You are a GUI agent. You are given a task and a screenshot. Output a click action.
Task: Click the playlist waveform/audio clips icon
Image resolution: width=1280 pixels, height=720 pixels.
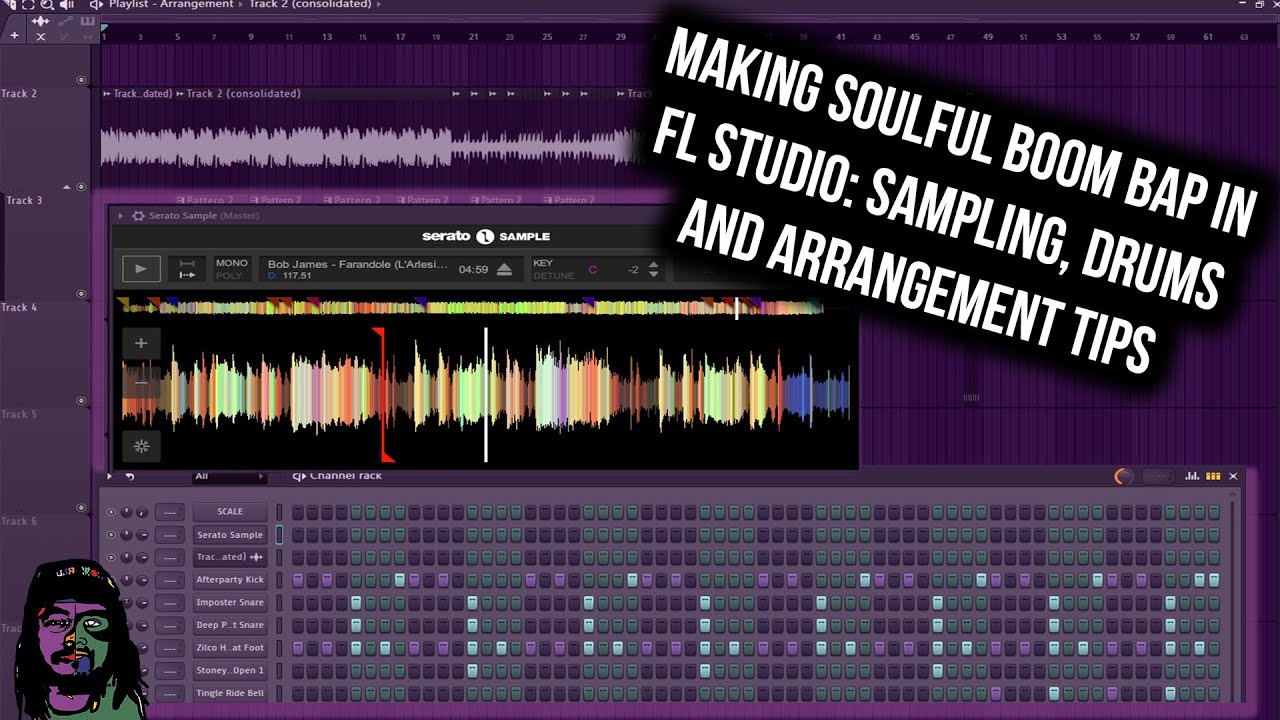41,20
